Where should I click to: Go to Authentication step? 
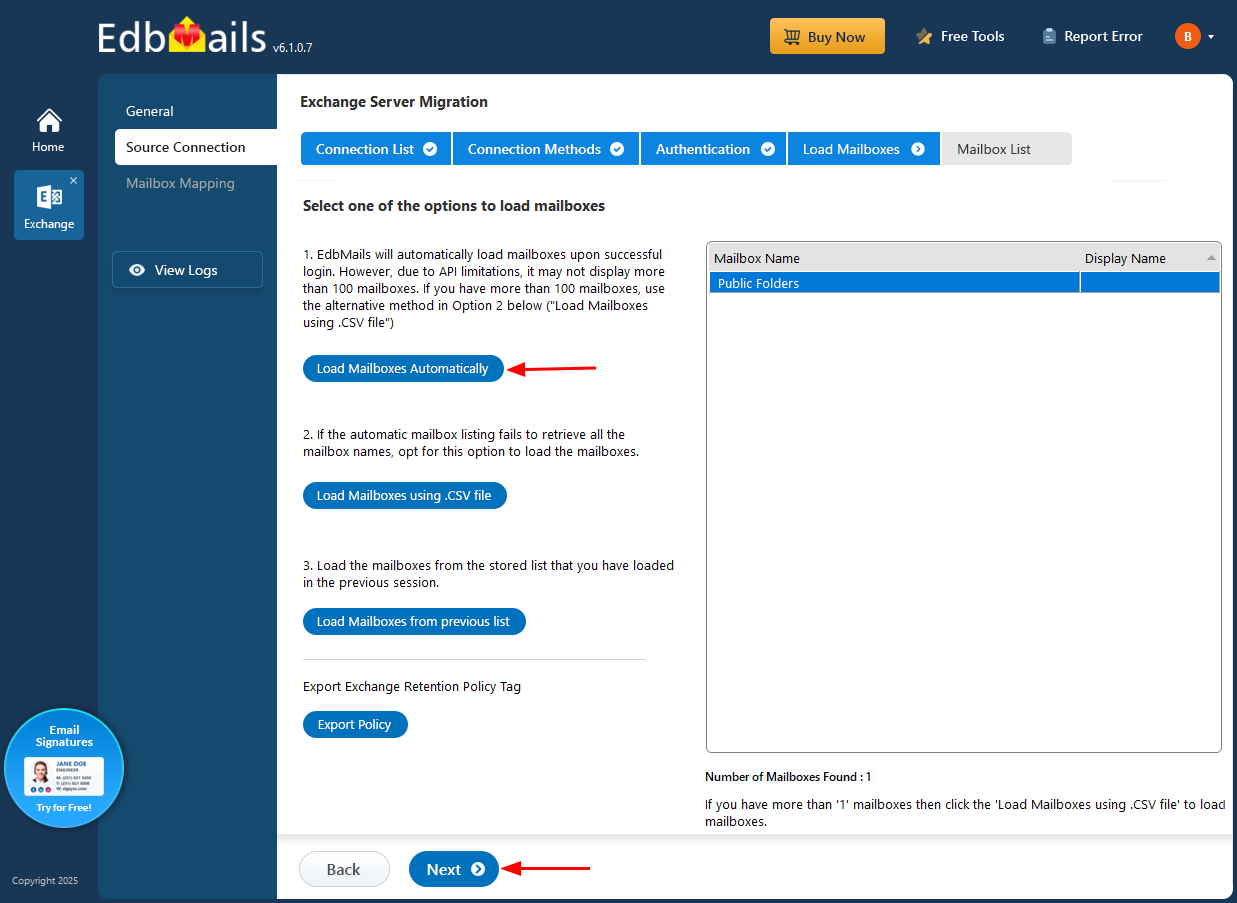pyautogui.click(x=714, y=149)
